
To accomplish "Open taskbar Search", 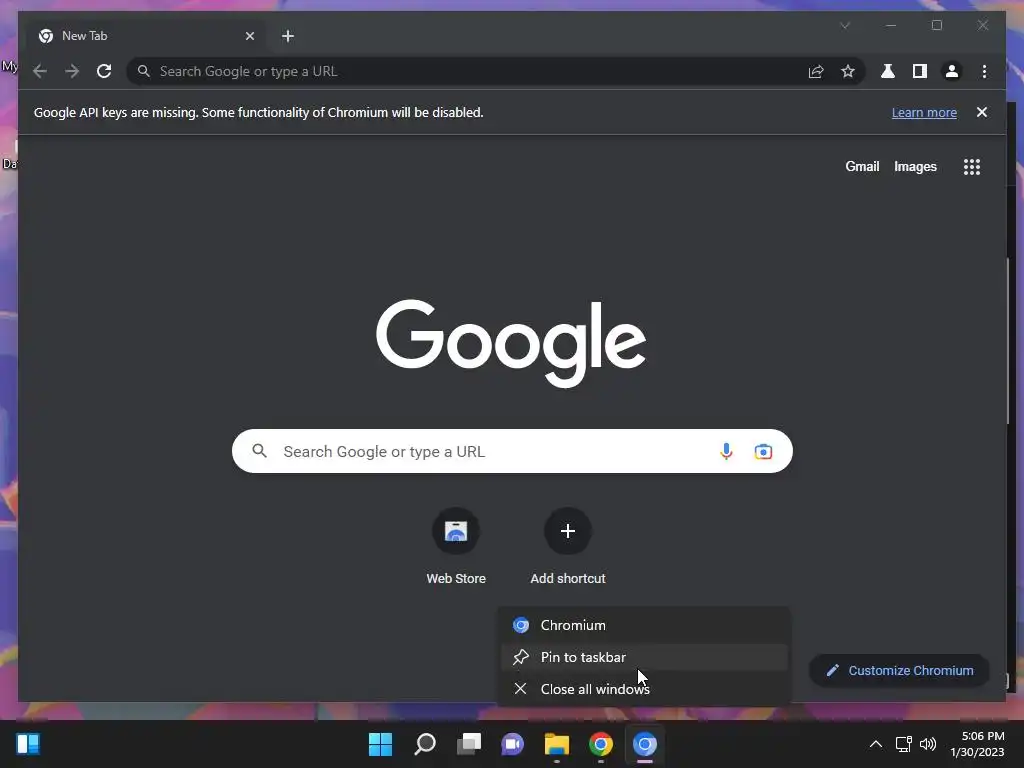I will [424, 744].
